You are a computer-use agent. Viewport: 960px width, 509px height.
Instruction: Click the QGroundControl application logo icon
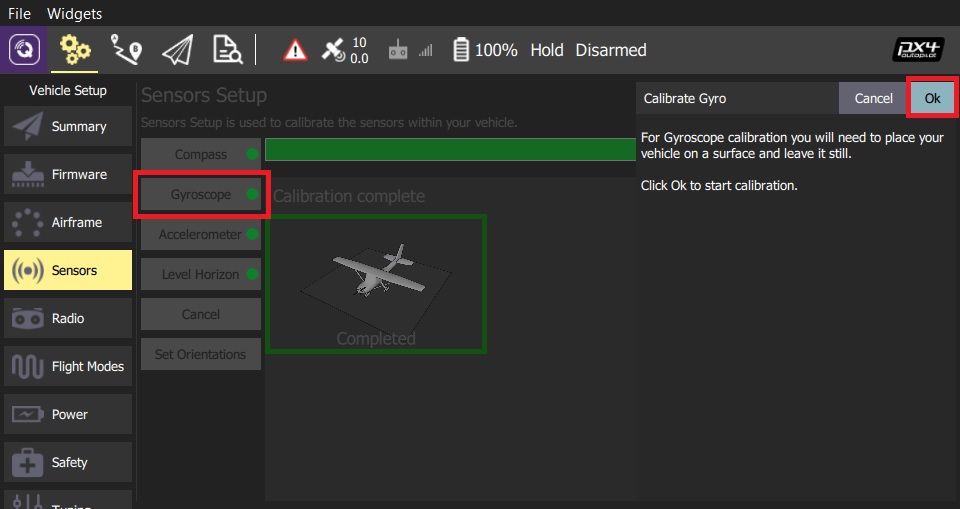click(24, 49)
